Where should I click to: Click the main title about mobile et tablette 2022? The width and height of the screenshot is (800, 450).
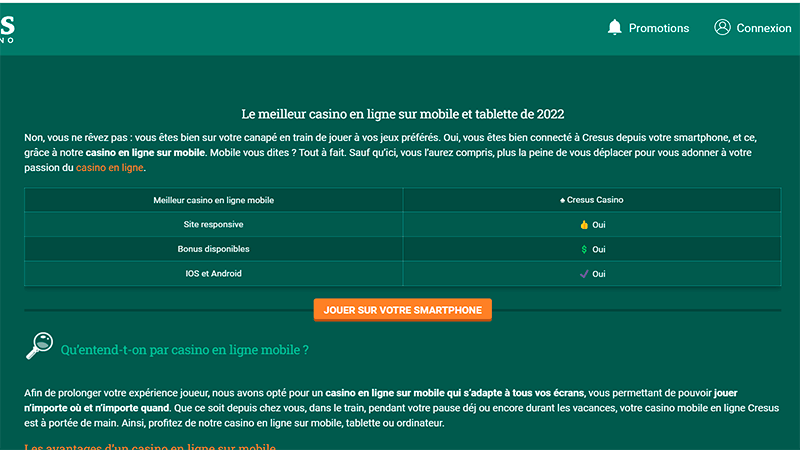pos(410,115)
